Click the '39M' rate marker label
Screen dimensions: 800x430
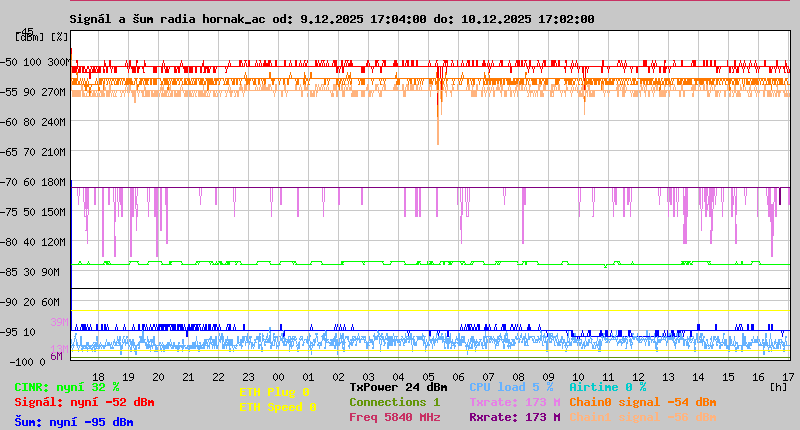[x=59, y=322]
